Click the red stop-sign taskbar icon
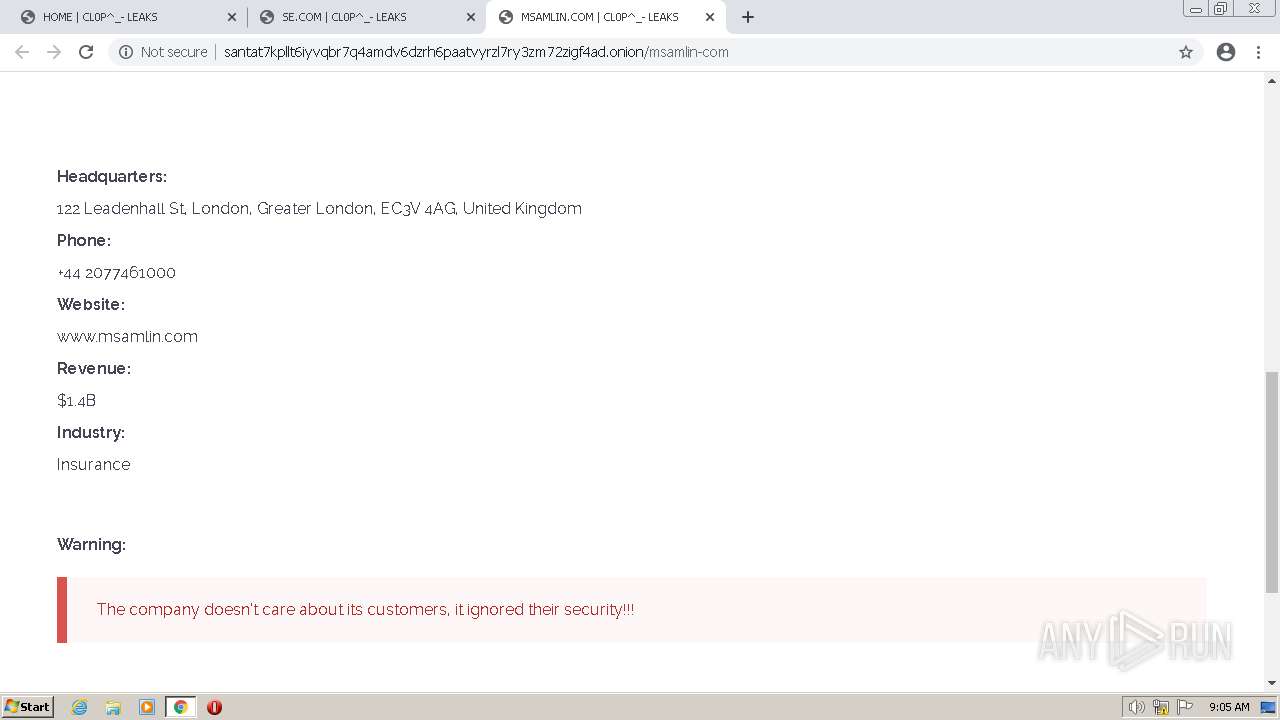This screenshot has width=1280, height=720. [x=214, y=707]
